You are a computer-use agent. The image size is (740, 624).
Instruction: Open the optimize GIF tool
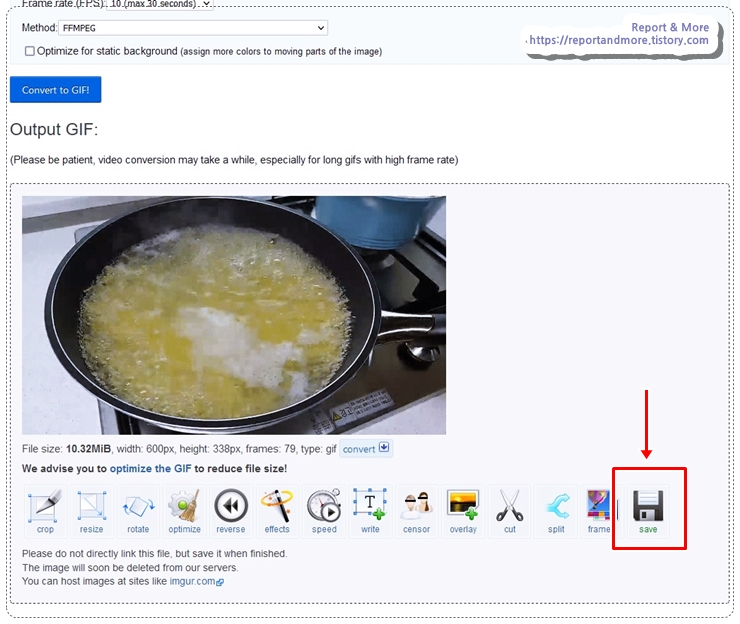point(185,511)
